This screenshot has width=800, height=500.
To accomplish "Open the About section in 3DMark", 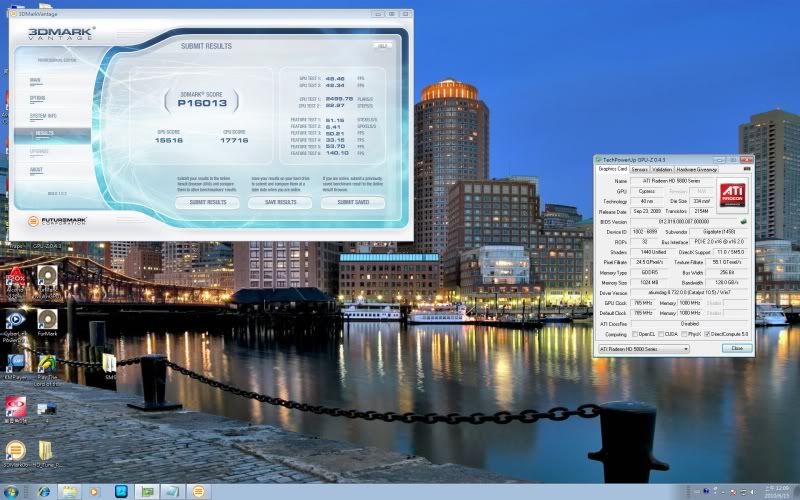I will pos(36,170).
